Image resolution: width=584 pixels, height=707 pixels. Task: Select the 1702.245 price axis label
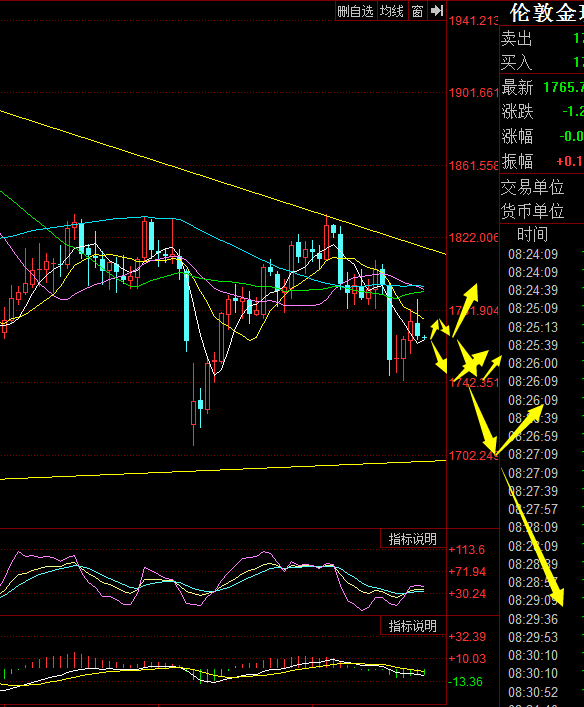(474, 455)
